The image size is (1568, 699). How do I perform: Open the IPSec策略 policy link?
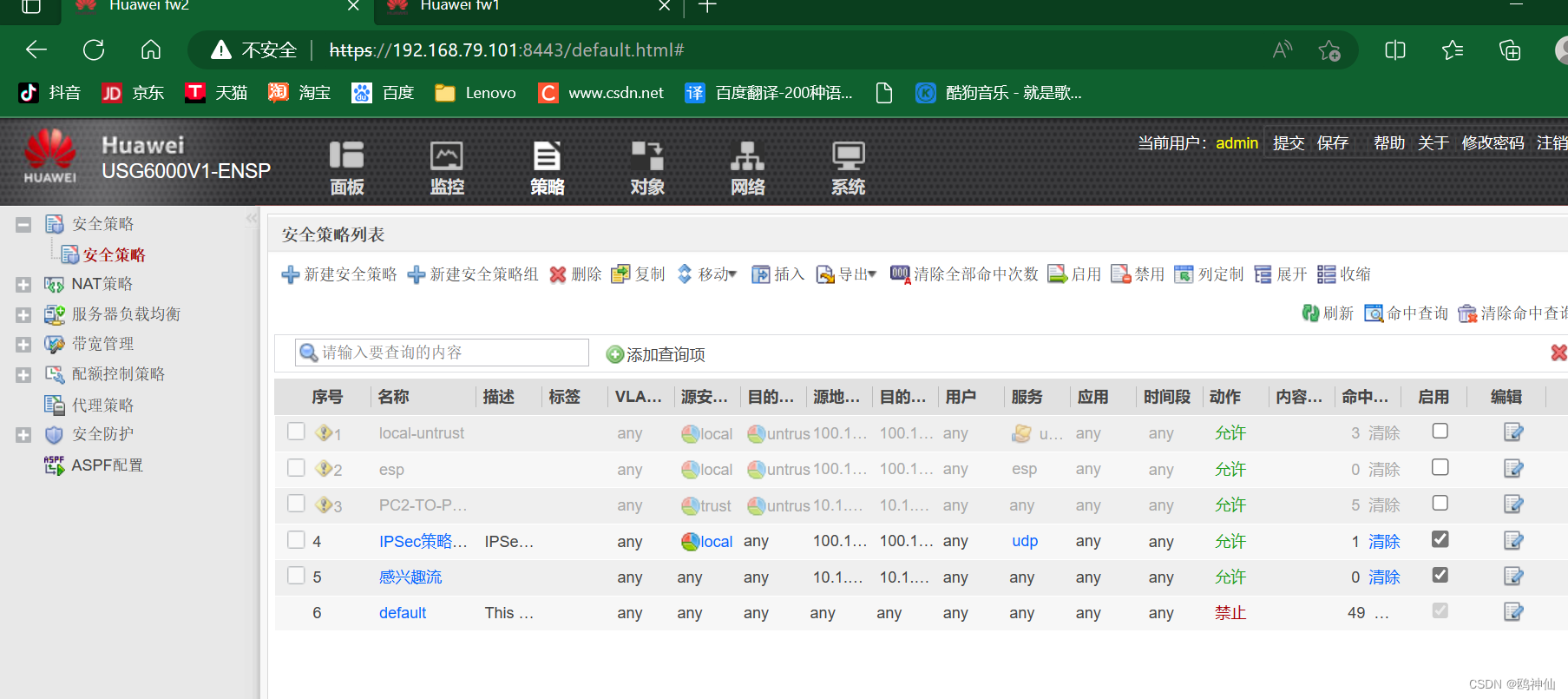pos(423,541)
